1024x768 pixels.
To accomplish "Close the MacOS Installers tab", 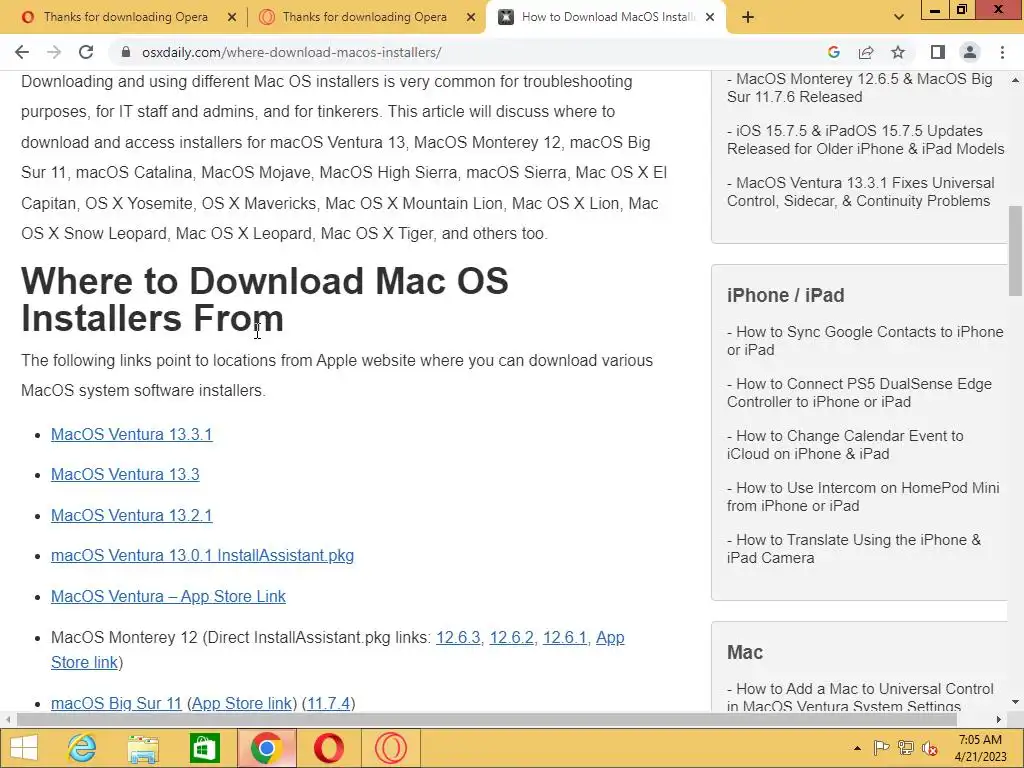I will point(710,18).
